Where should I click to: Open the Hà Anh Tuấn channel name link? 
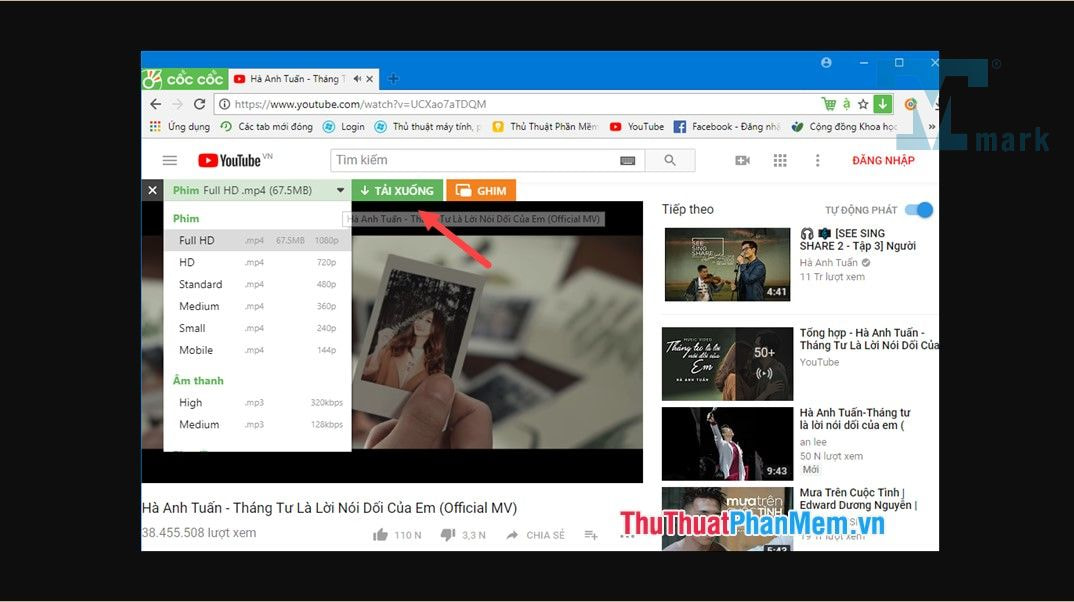[829, 262]
